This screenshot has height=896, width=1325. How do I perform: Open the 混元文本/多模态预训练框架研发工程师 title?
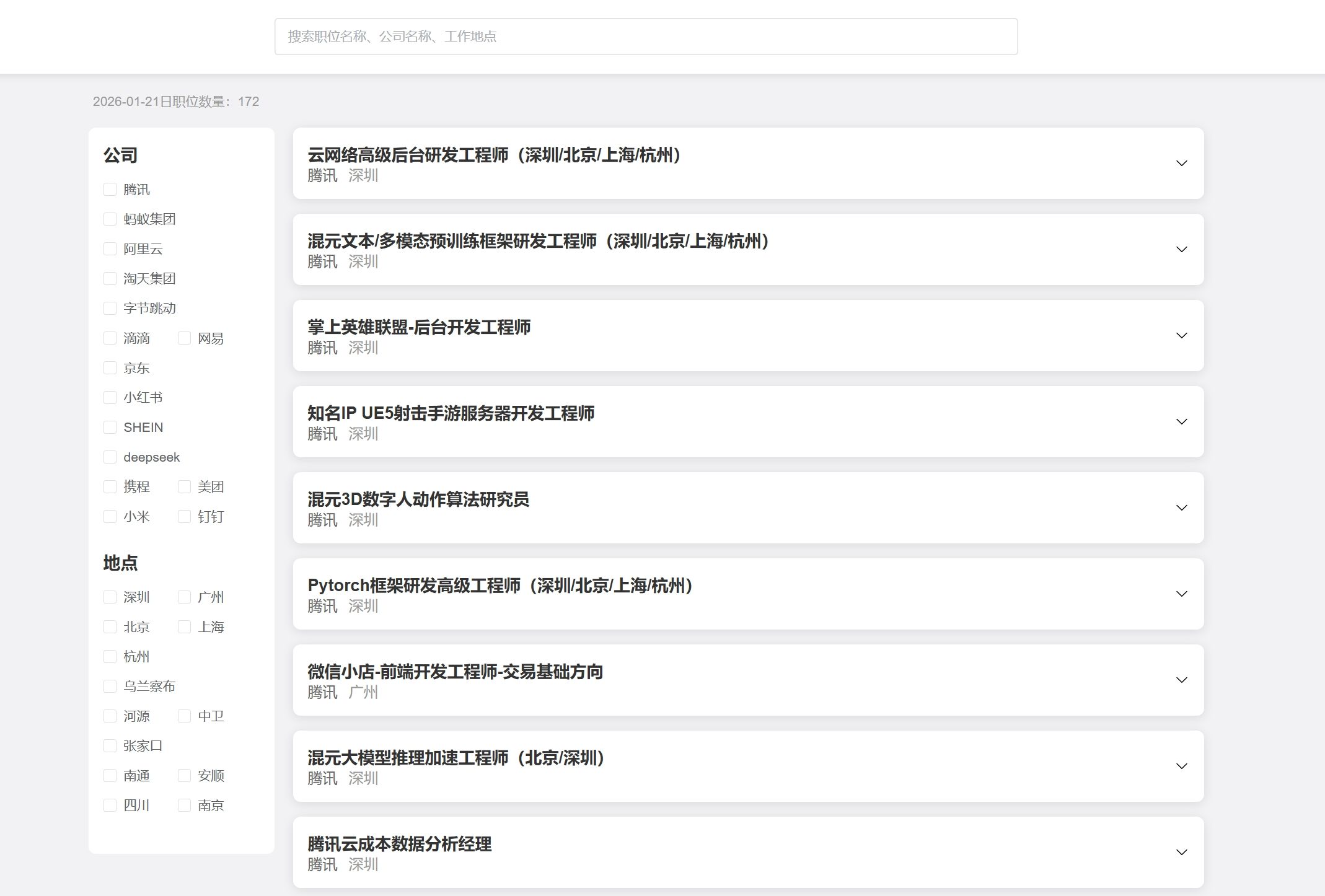point(538,241)
